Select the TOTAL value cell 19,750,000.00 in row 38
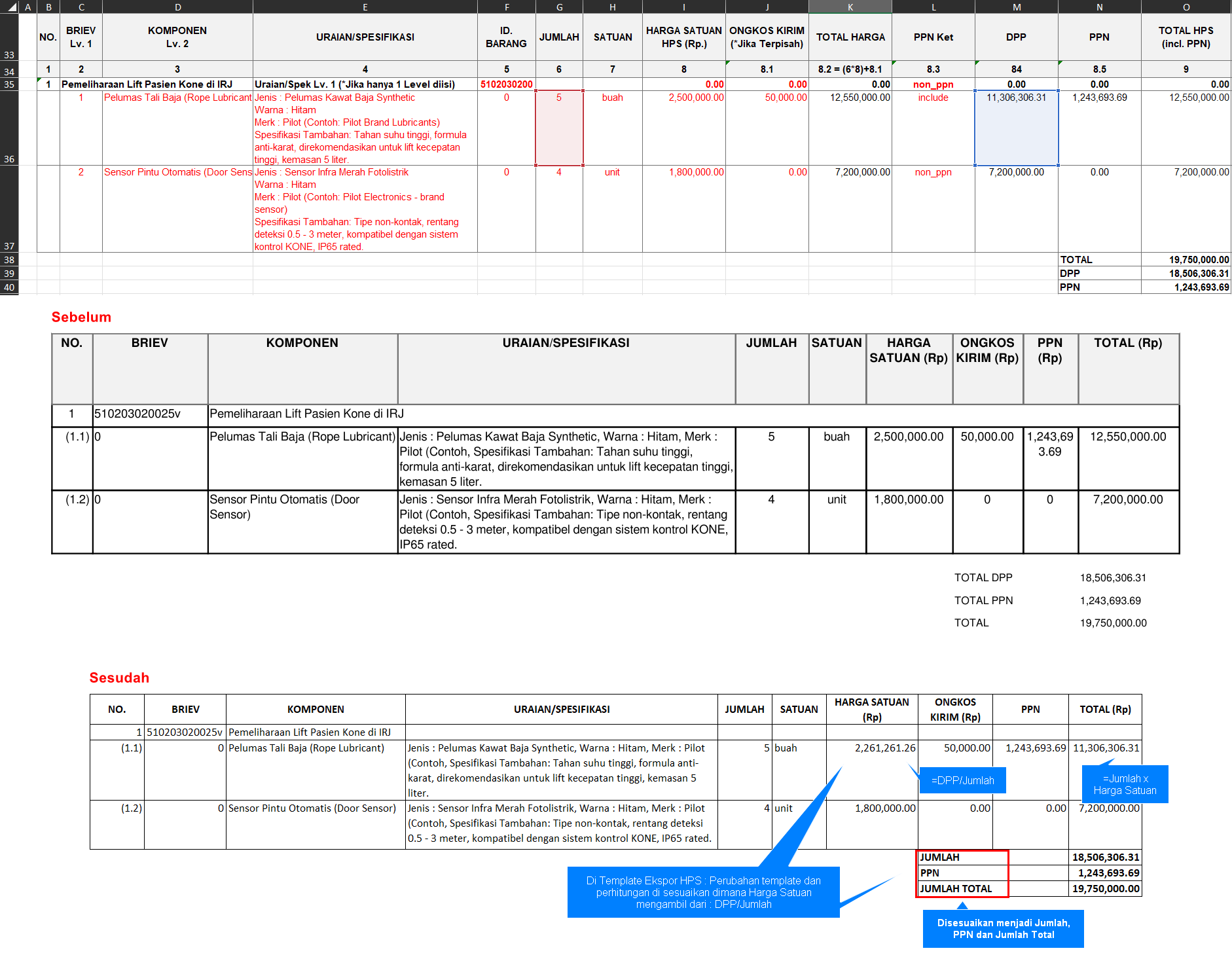The height and width of the screenshot is (957, 1232). (1186, 260)
